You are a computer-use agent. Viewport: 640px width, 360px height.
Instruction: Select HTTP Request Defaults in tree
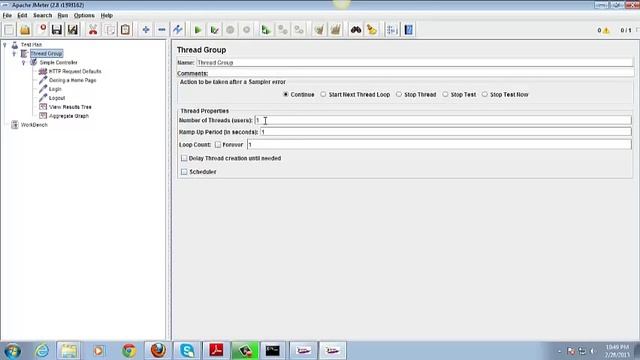point(75,71)
